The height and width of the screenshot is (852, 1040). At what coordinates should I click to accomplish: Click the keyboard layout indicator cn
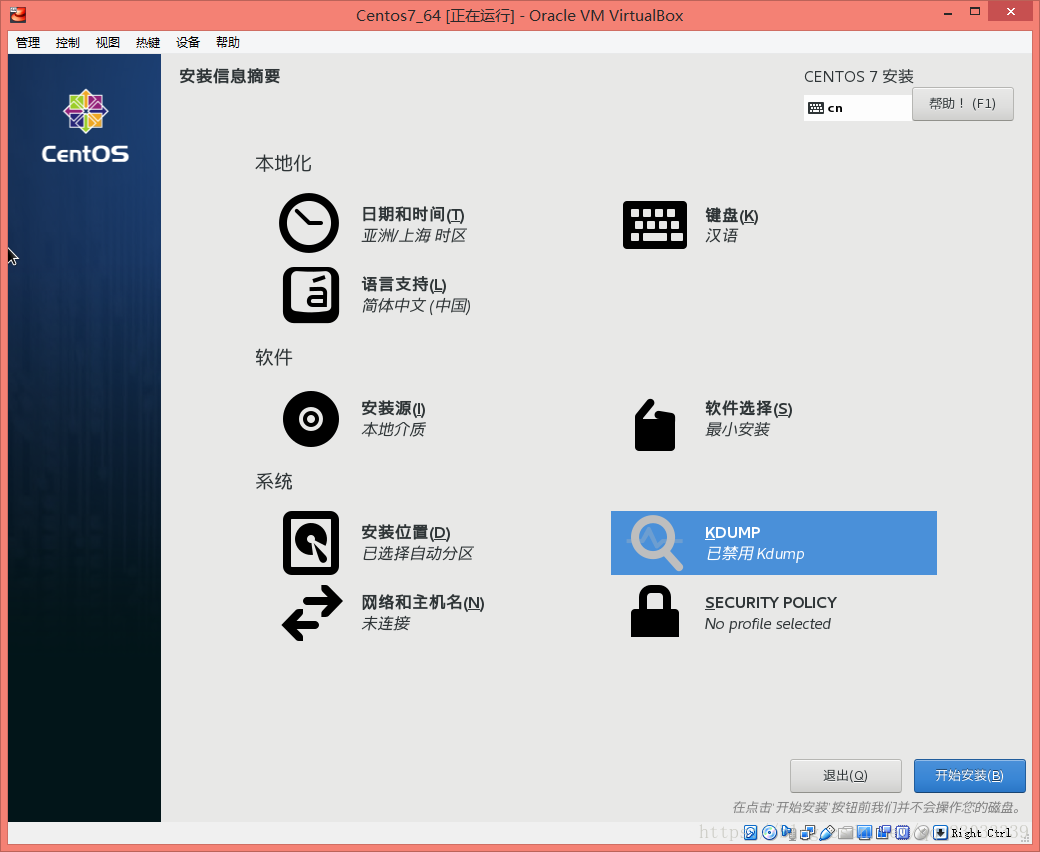point(857,108)
